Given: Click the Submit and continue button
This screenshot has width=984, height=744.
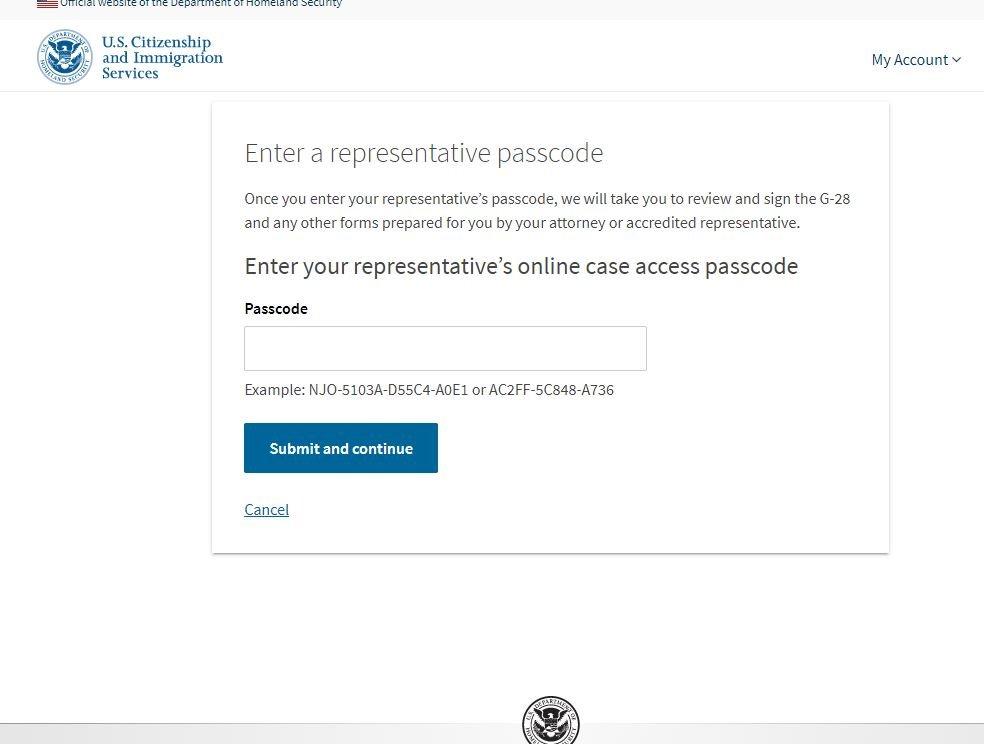Looking at the screenshot, I should (x=341, y=448).
